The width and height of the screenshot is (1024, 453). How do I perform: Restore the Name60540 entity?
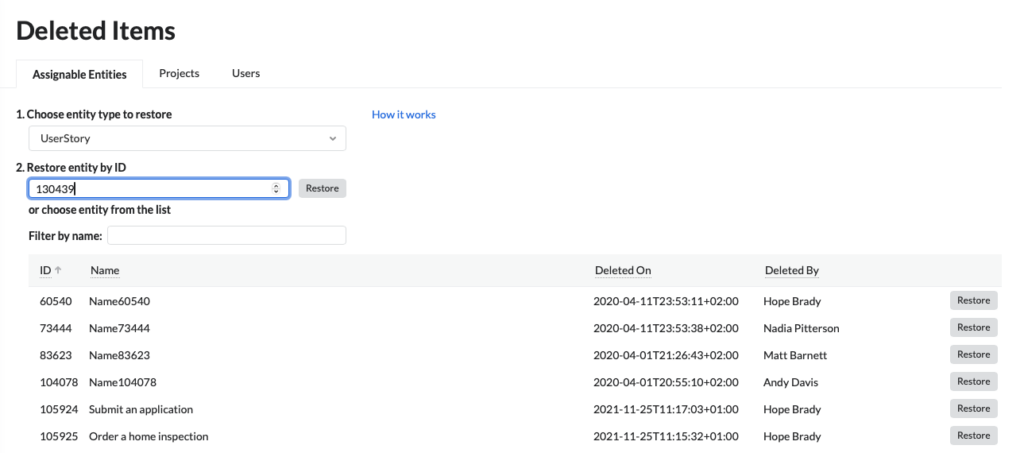[974, 300]
